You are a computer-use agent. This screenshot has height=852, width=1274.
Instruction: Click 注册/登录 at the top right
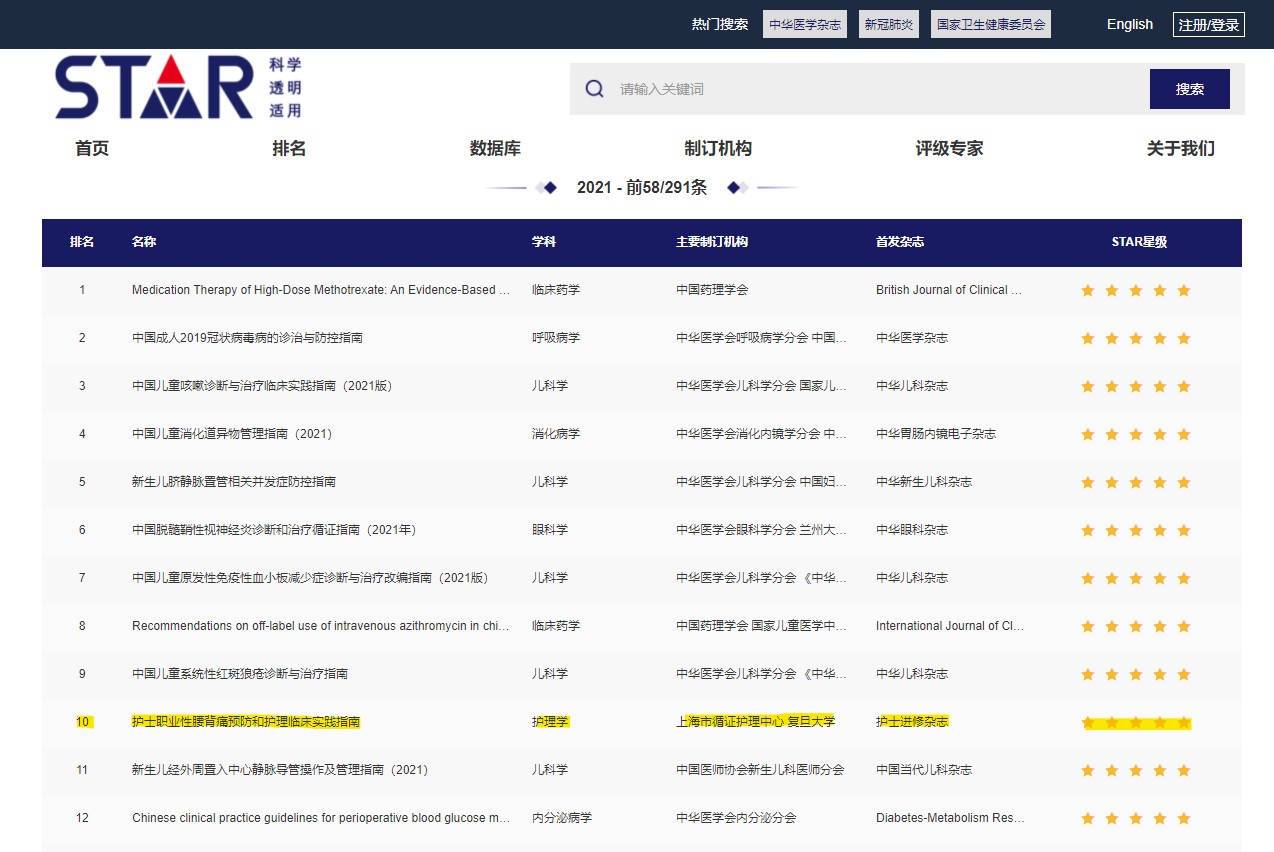(1209, 24)
